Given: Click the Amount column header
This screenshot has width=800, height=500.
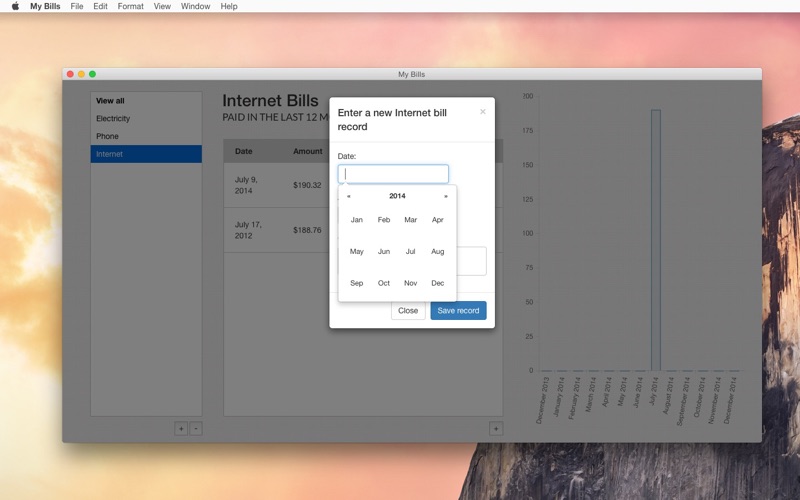Looking at the screenshot, I should click(x=308, y=151).
